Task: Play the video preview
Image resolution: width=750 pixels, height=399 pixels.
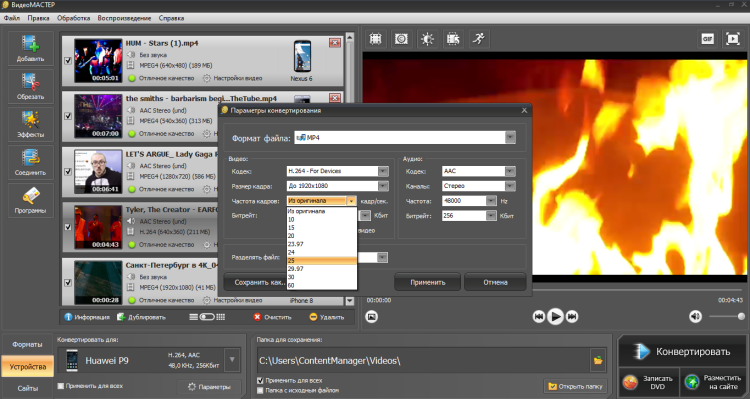Action: [x=555, y=317]
